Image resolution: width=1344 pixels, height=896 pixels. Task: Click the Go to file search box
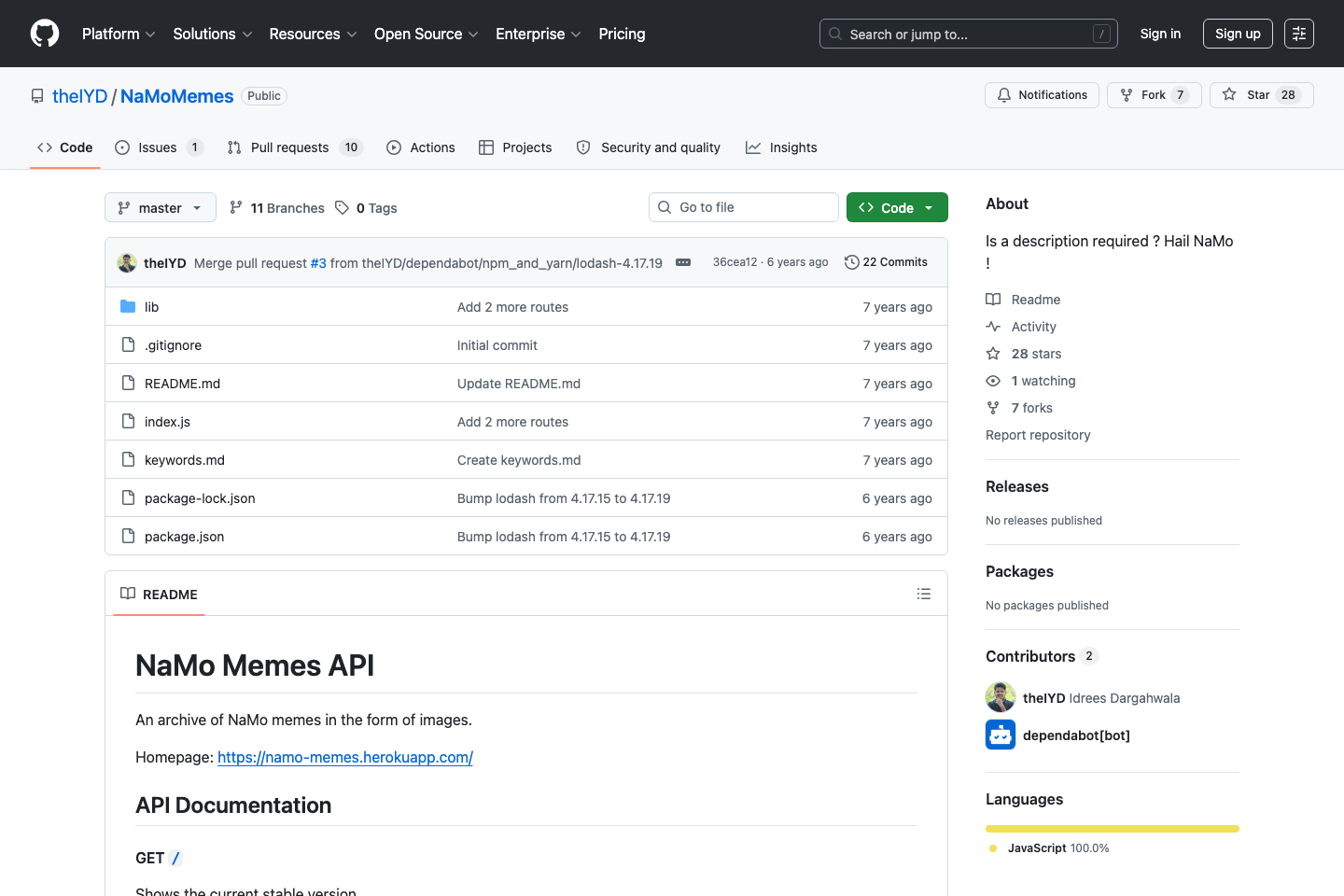click(x=743, y=206)
